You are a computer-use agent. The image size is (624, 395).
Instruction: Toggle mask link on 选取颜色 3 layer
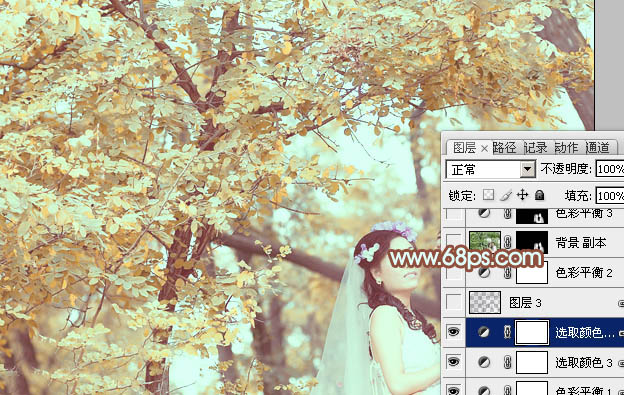point(507,362)
